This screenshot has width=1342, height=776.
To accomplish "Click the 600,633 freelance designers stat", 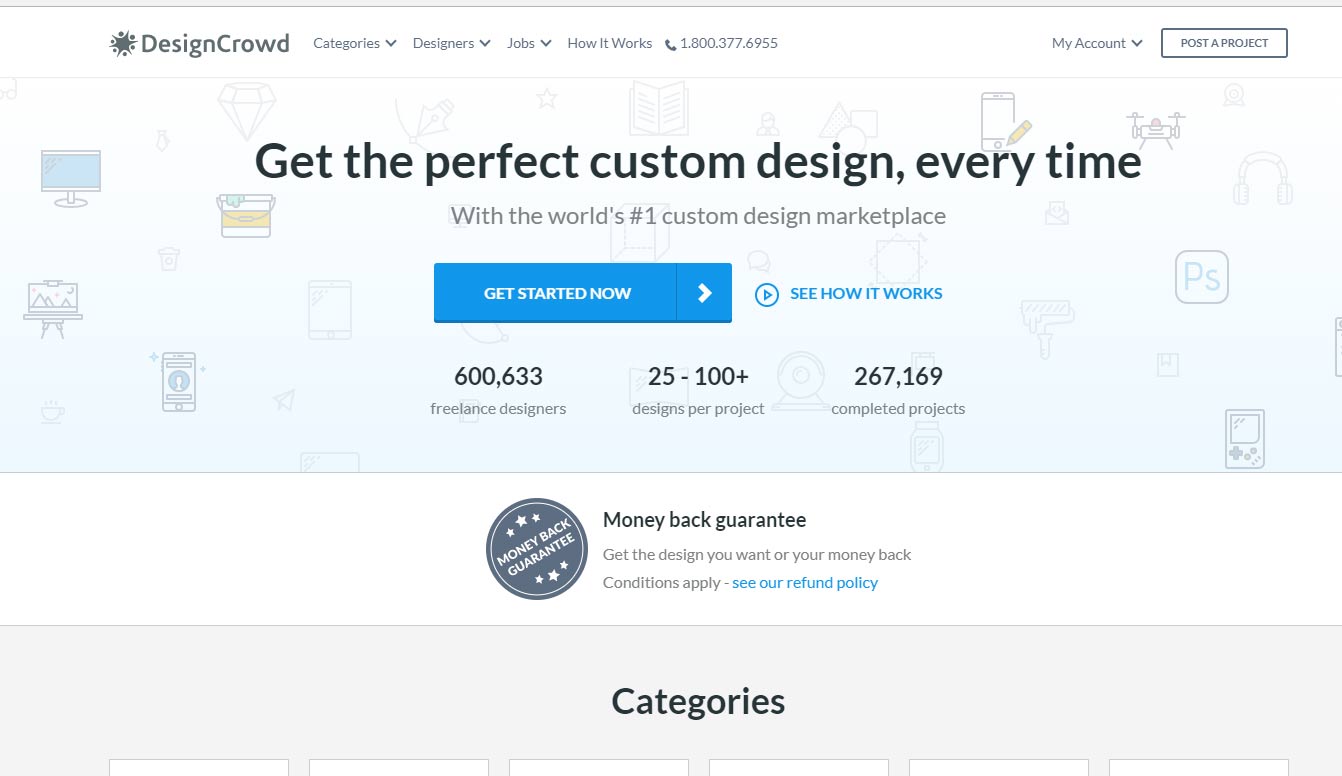I will coord(498,389).
